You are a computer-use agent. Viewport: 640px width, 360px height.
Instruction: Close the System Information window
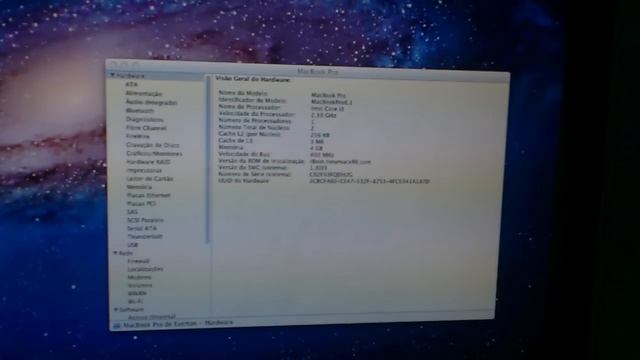coord(114,63)
